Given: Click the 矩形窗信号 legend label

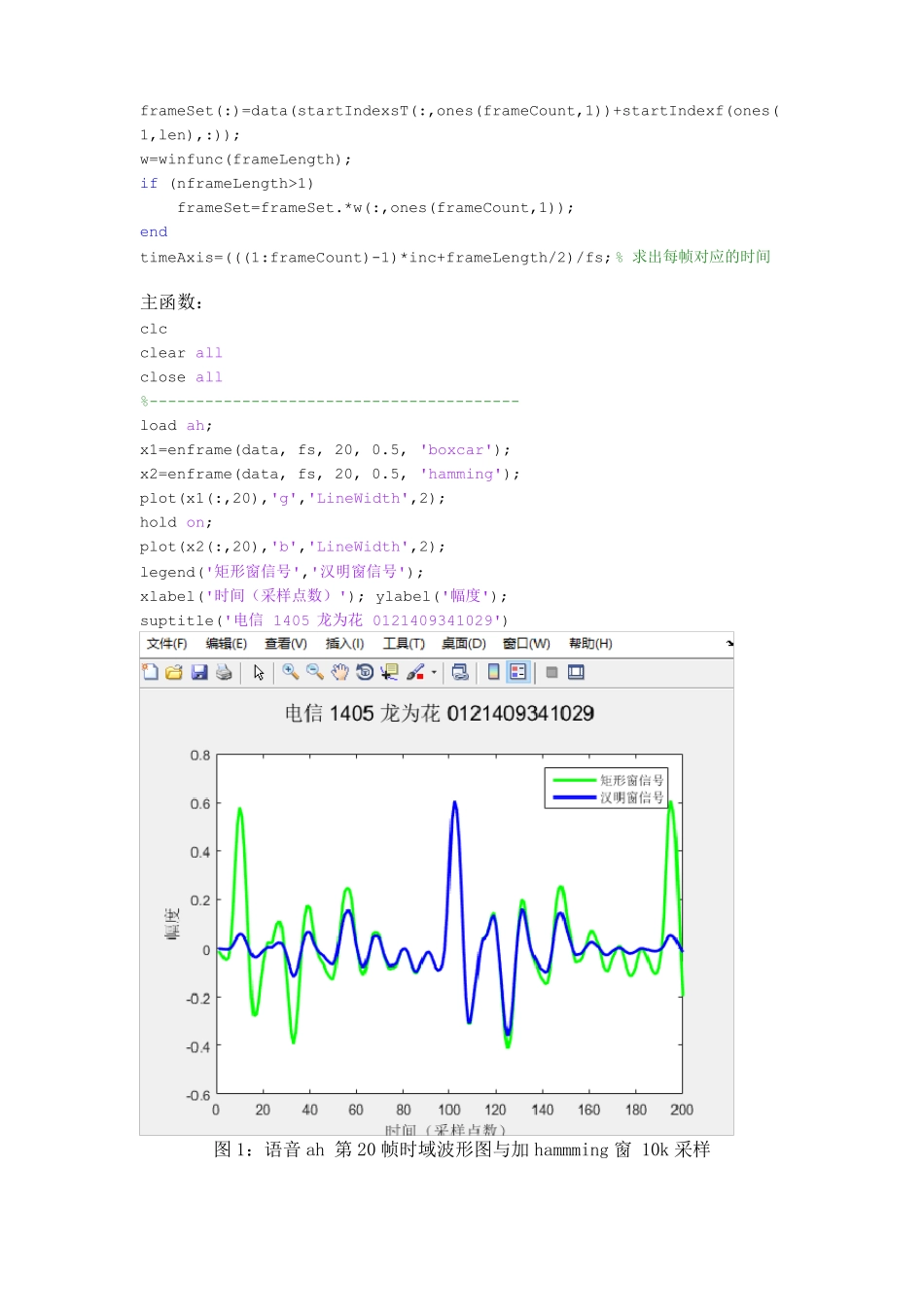Looking at the screenshot, I should [x=632, y=780].
